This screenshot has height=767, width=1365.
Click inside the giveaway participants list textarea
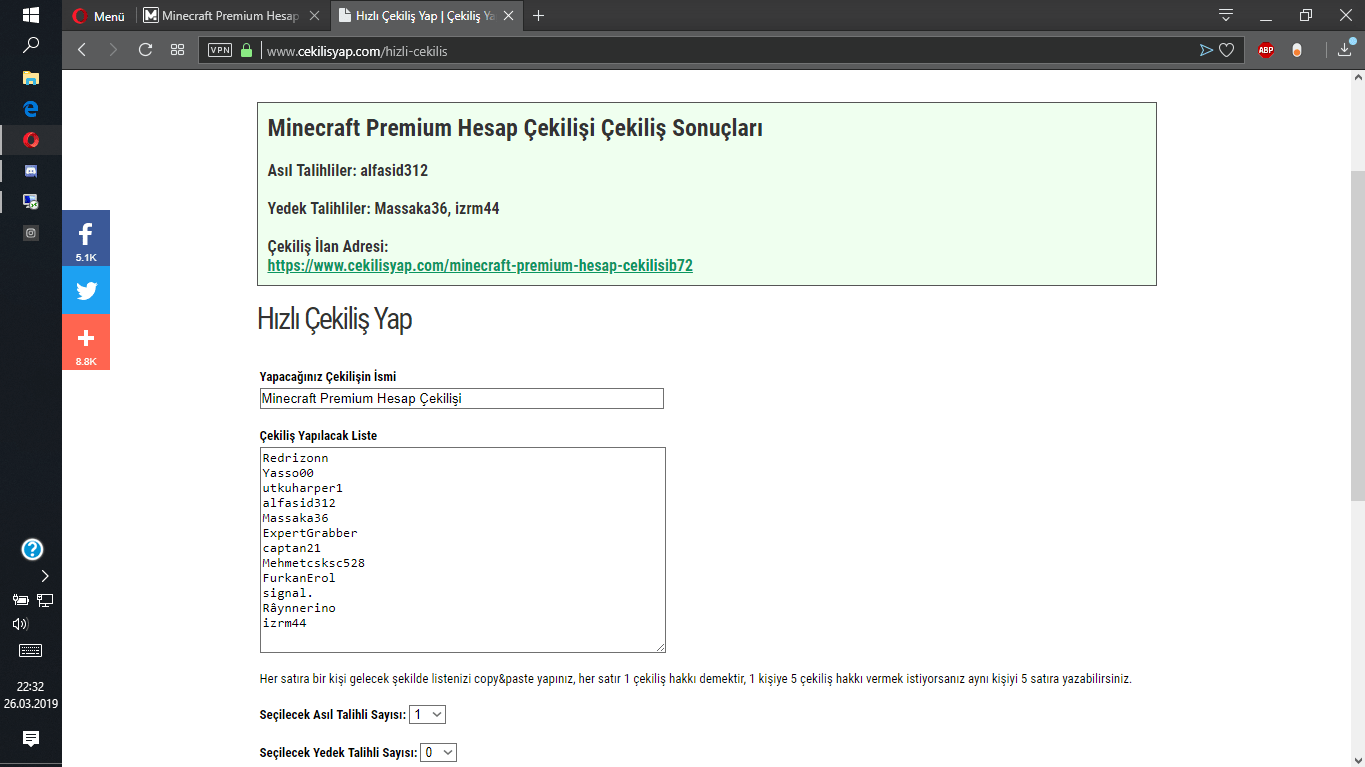point(462,550)
